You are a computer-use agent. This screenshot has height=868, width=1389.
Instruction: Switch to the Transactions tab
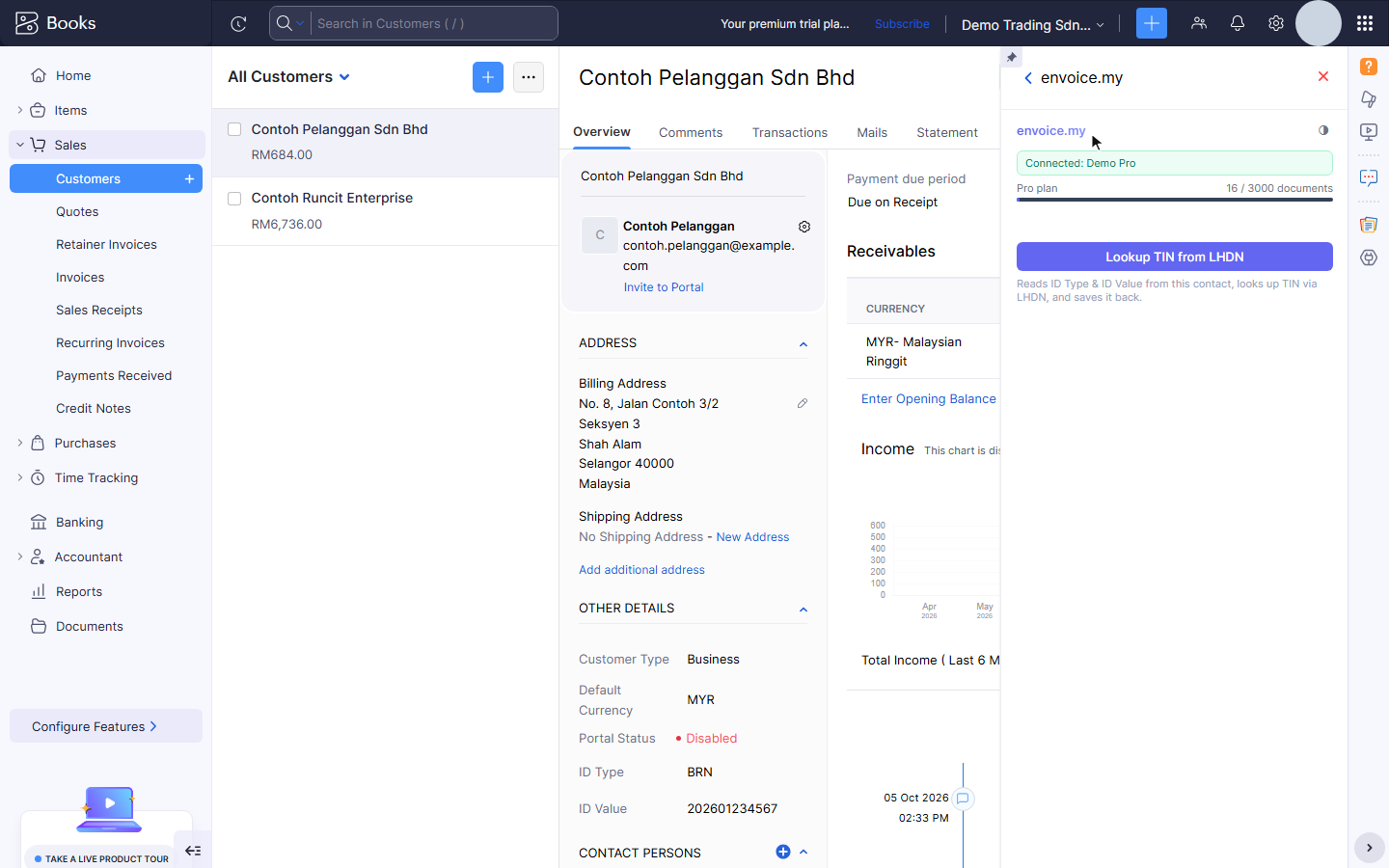(790, 133)
